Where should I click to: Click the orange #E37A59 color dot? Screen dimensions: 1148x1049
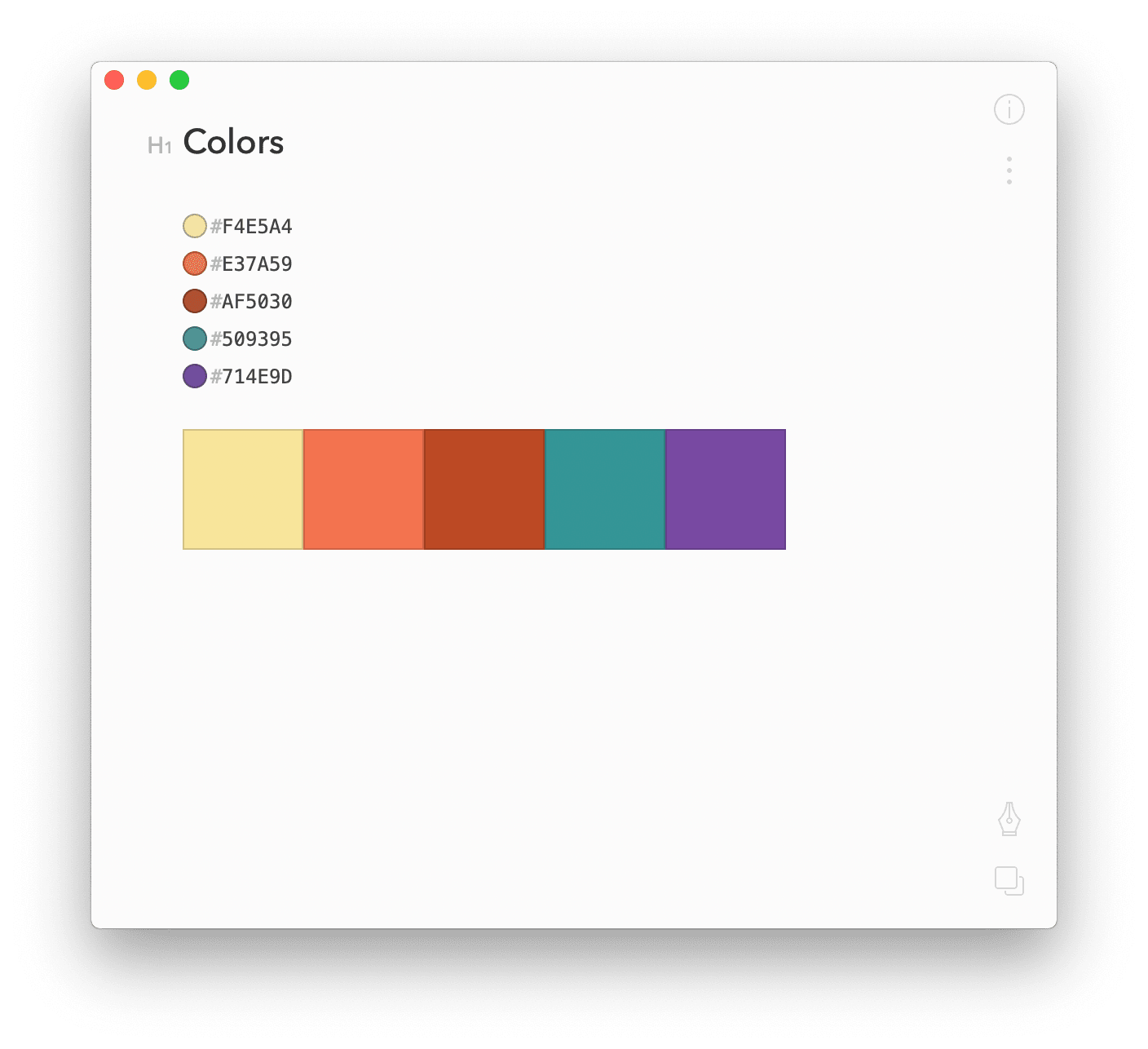pyautogui.click(x=194, y=263)
